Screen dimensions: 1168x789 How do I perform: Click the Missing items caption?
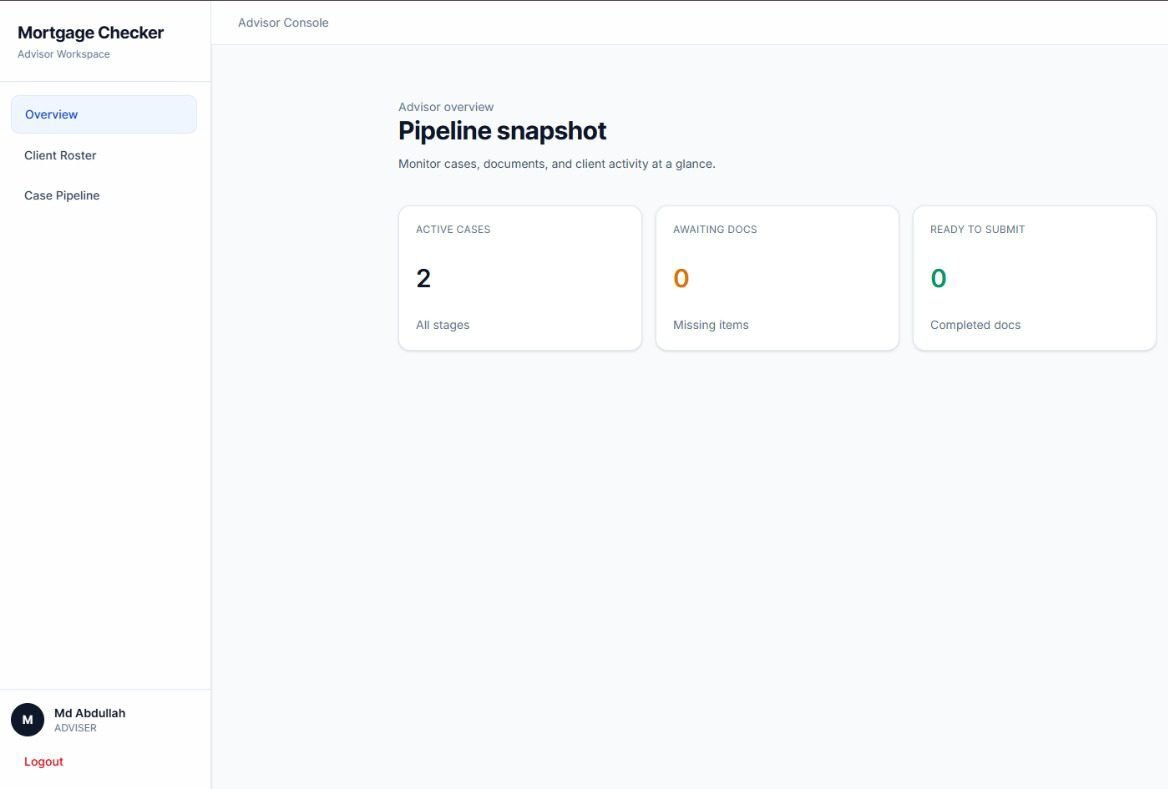711,325
